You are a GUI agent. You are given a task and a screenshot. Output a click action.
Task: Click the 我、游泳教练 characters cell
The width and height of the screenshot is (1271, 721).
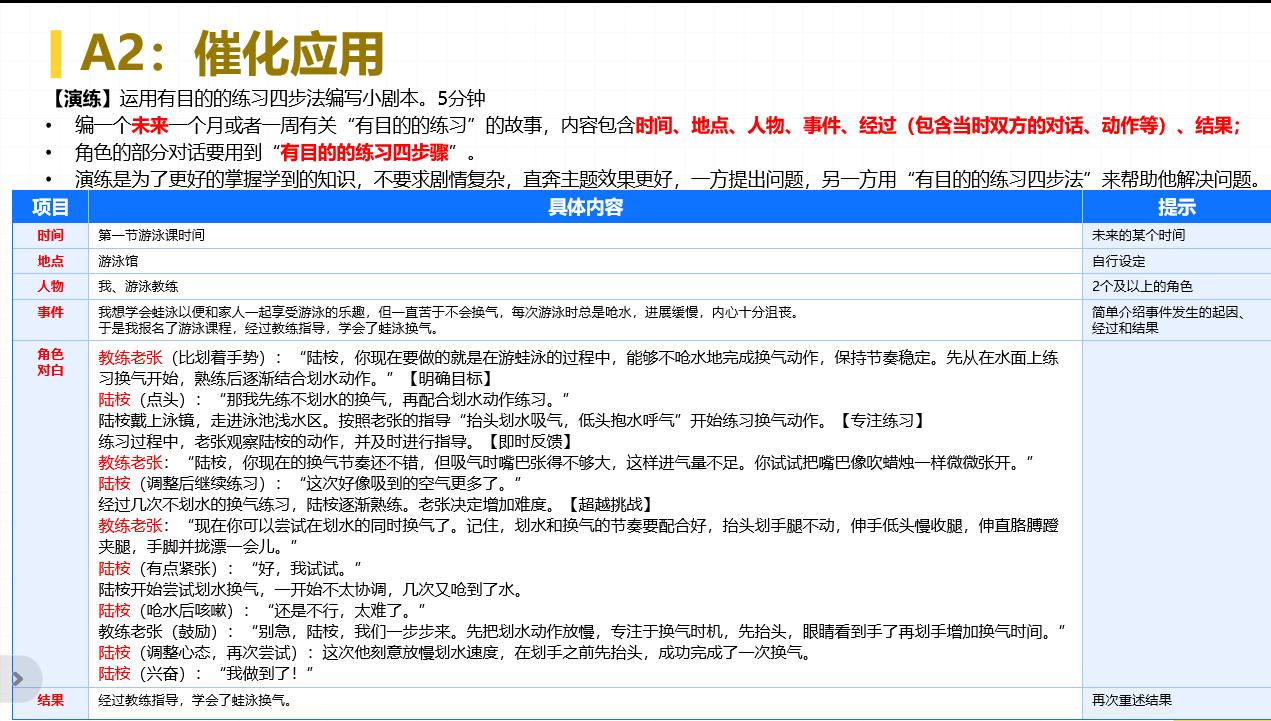(x=138, y=286)
